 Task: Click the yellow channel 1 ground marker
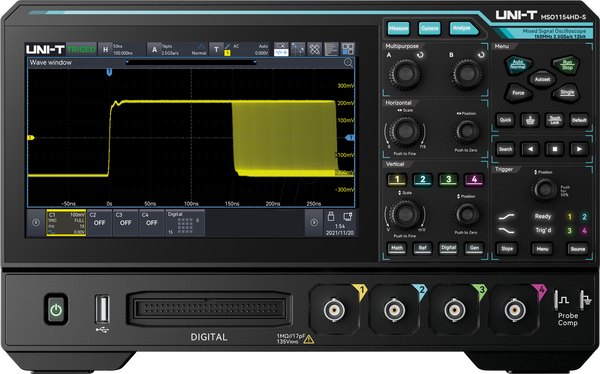[x=31, y=137]
